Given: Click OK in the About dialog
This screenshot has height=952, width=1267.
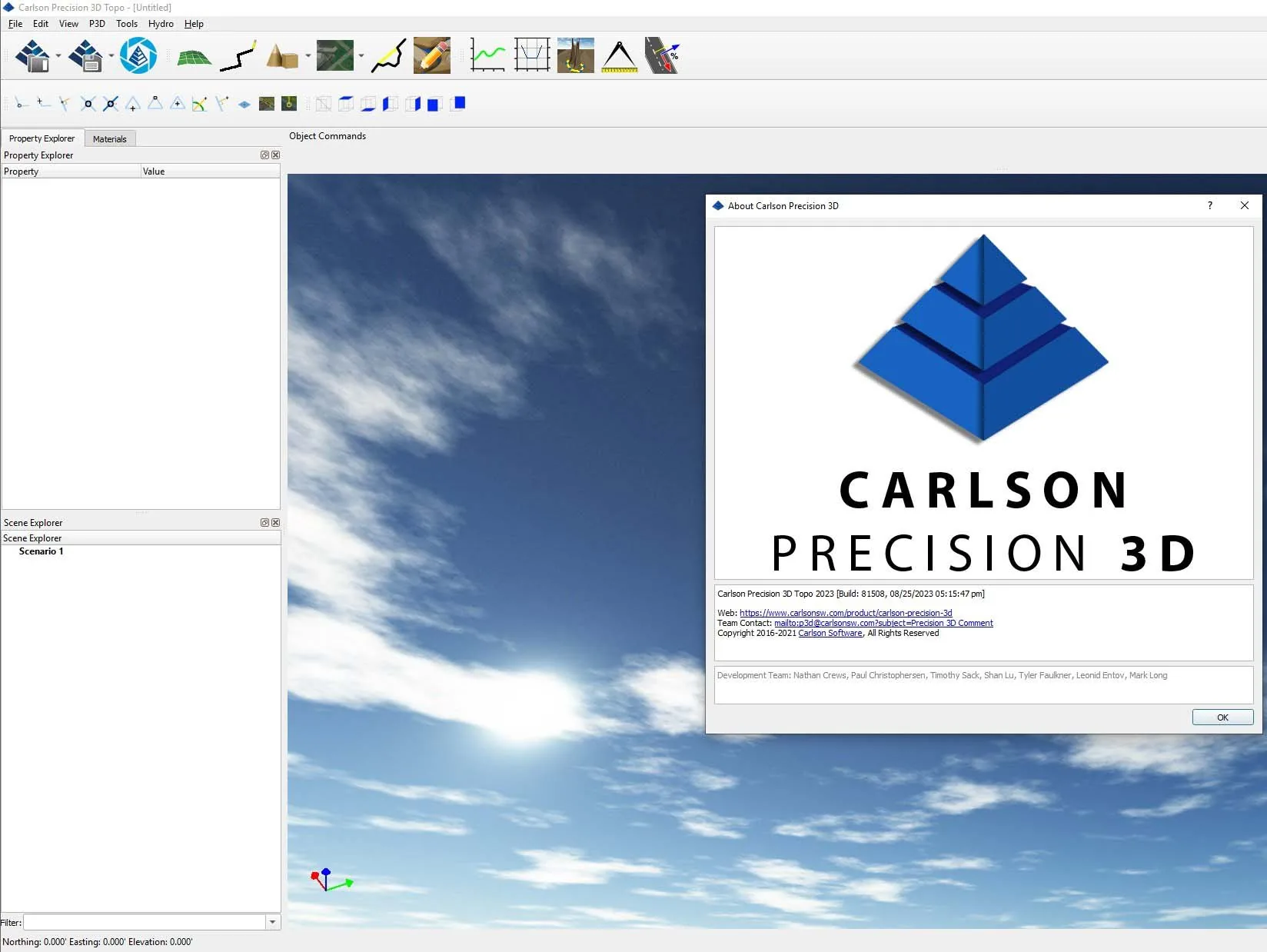Looking at the screenshot, I should [1222, 717].
